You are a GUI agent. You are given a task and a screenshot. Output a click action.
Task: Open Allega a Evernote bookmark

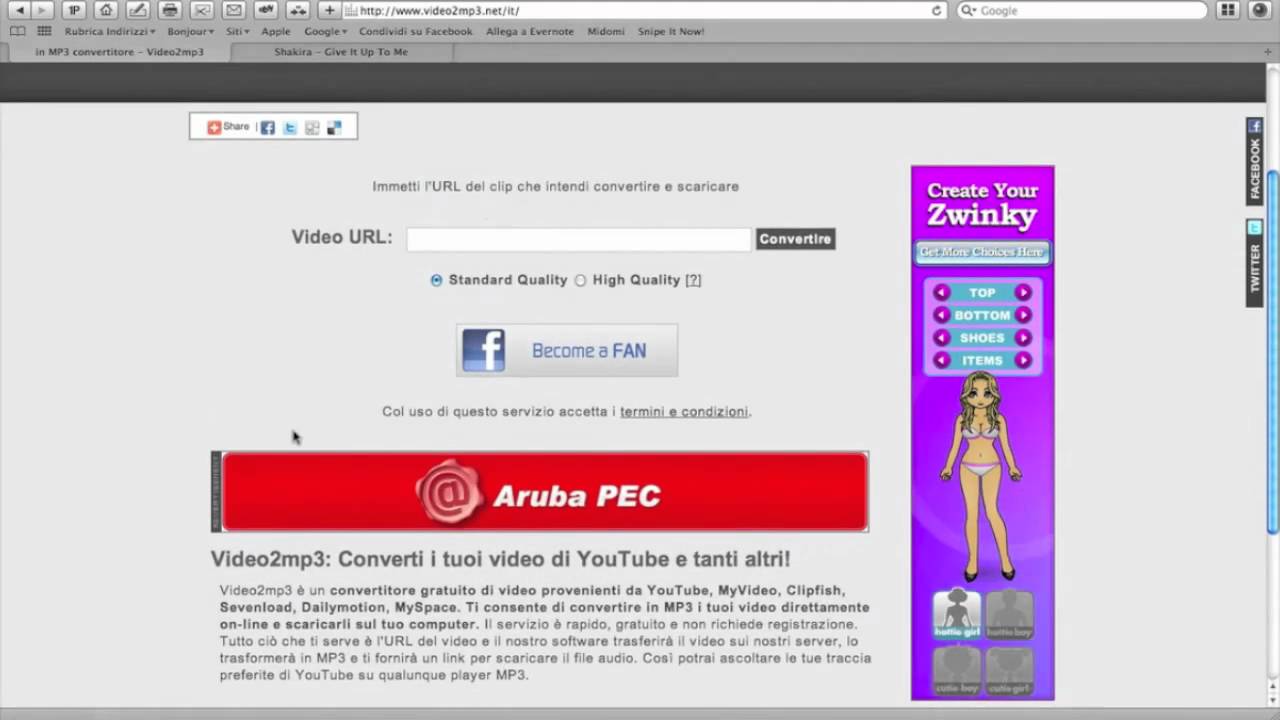[530, 31]
